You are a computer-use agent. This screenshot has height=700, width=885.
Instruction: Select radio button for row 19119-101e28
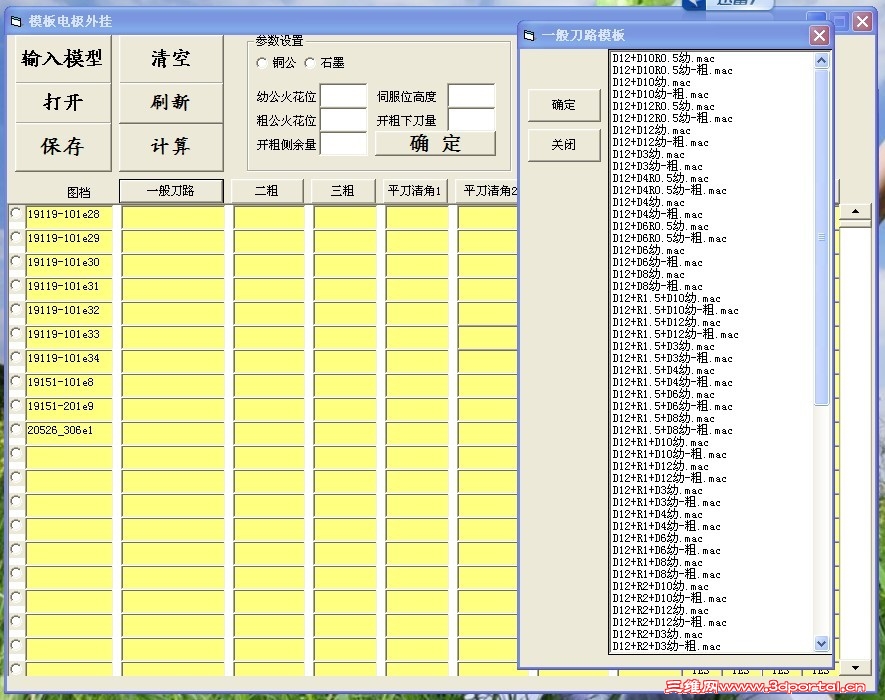(x=16, y=213)
